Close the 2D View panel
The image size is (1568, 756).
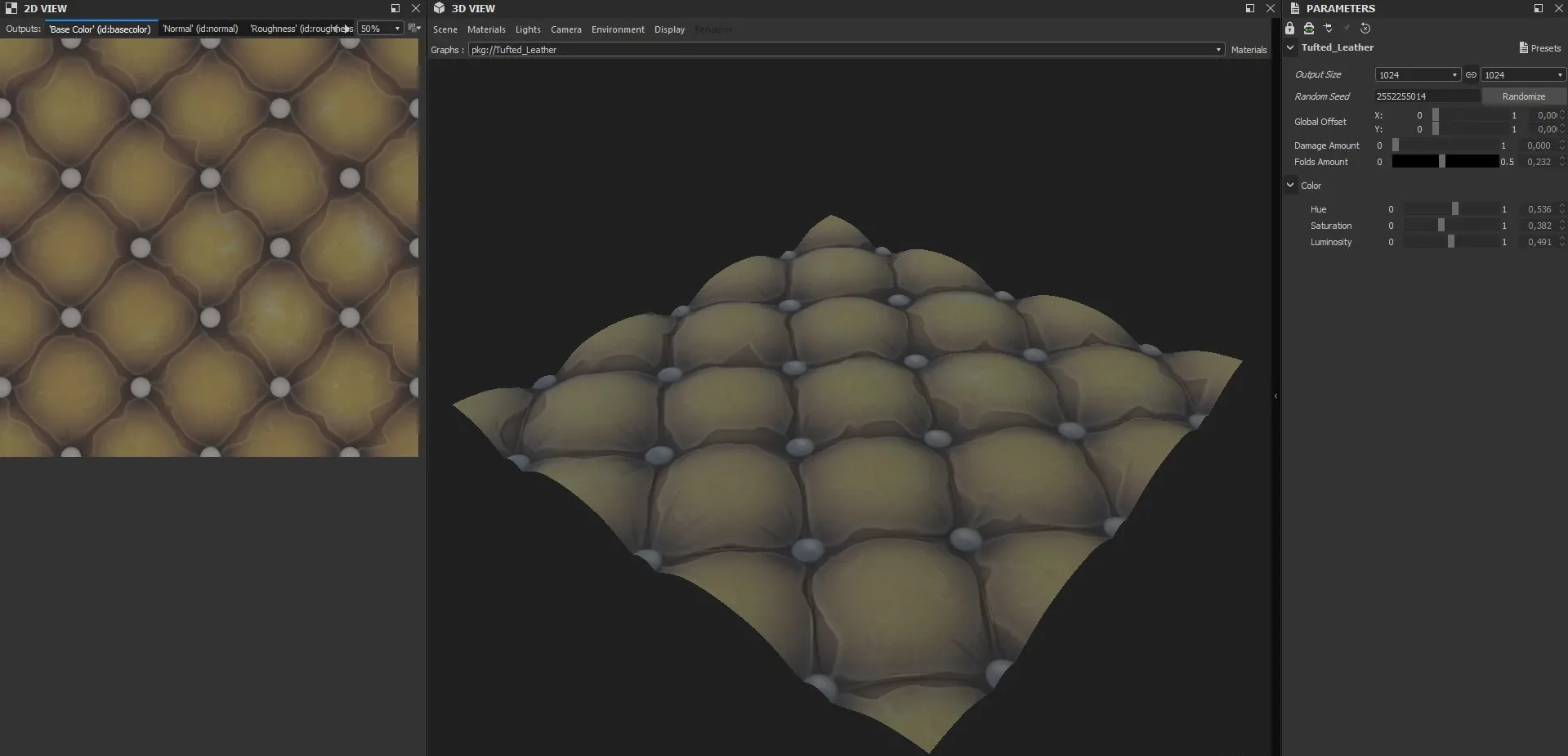coord(415,8)
